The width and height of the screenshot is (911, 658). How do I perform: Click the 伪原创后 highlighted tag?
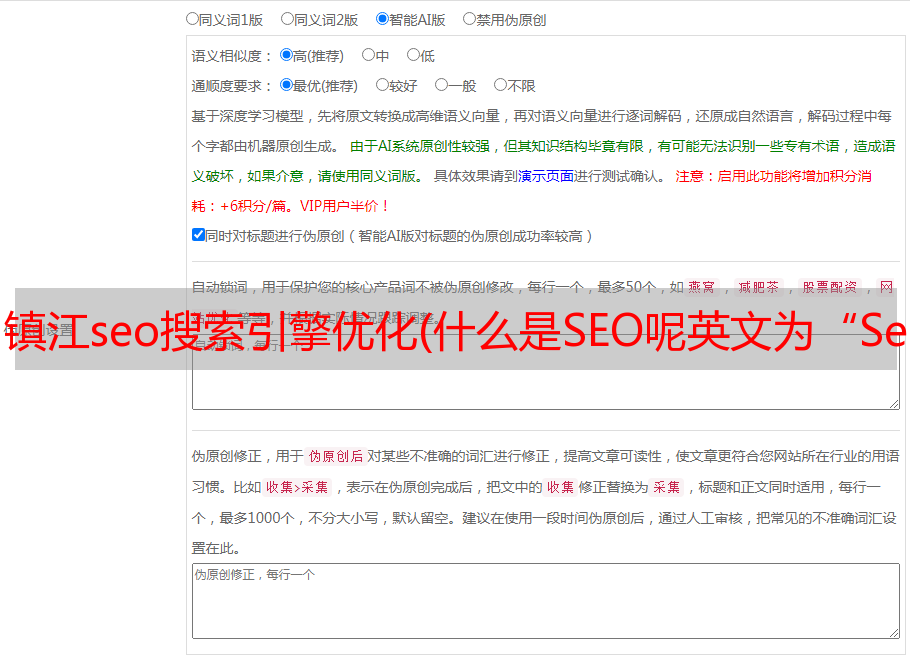point(336,456)
